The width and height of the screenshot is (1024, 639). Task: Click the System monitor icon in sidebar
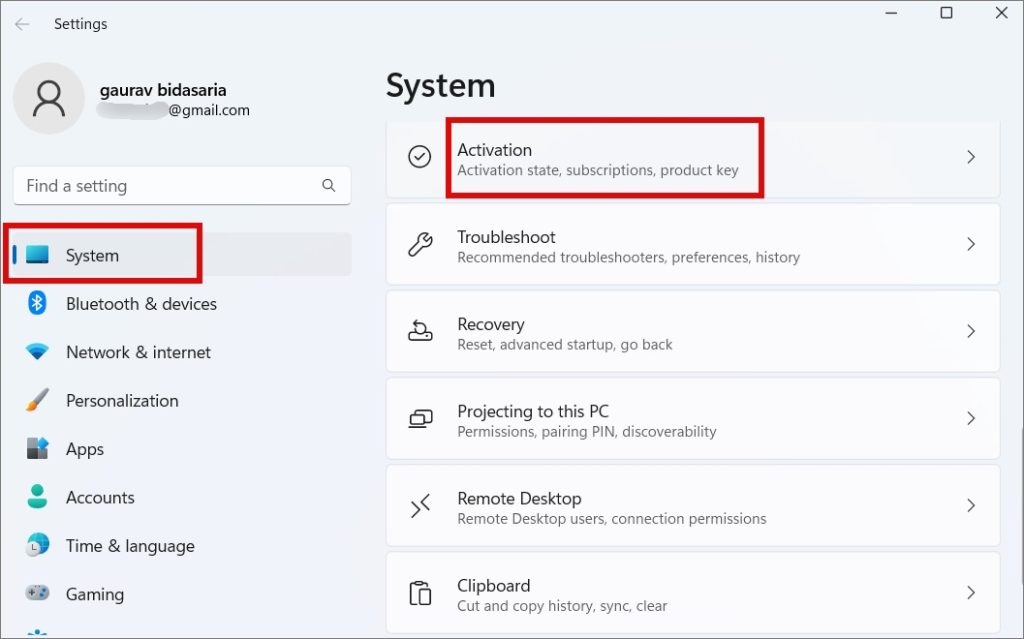point(37,255)
